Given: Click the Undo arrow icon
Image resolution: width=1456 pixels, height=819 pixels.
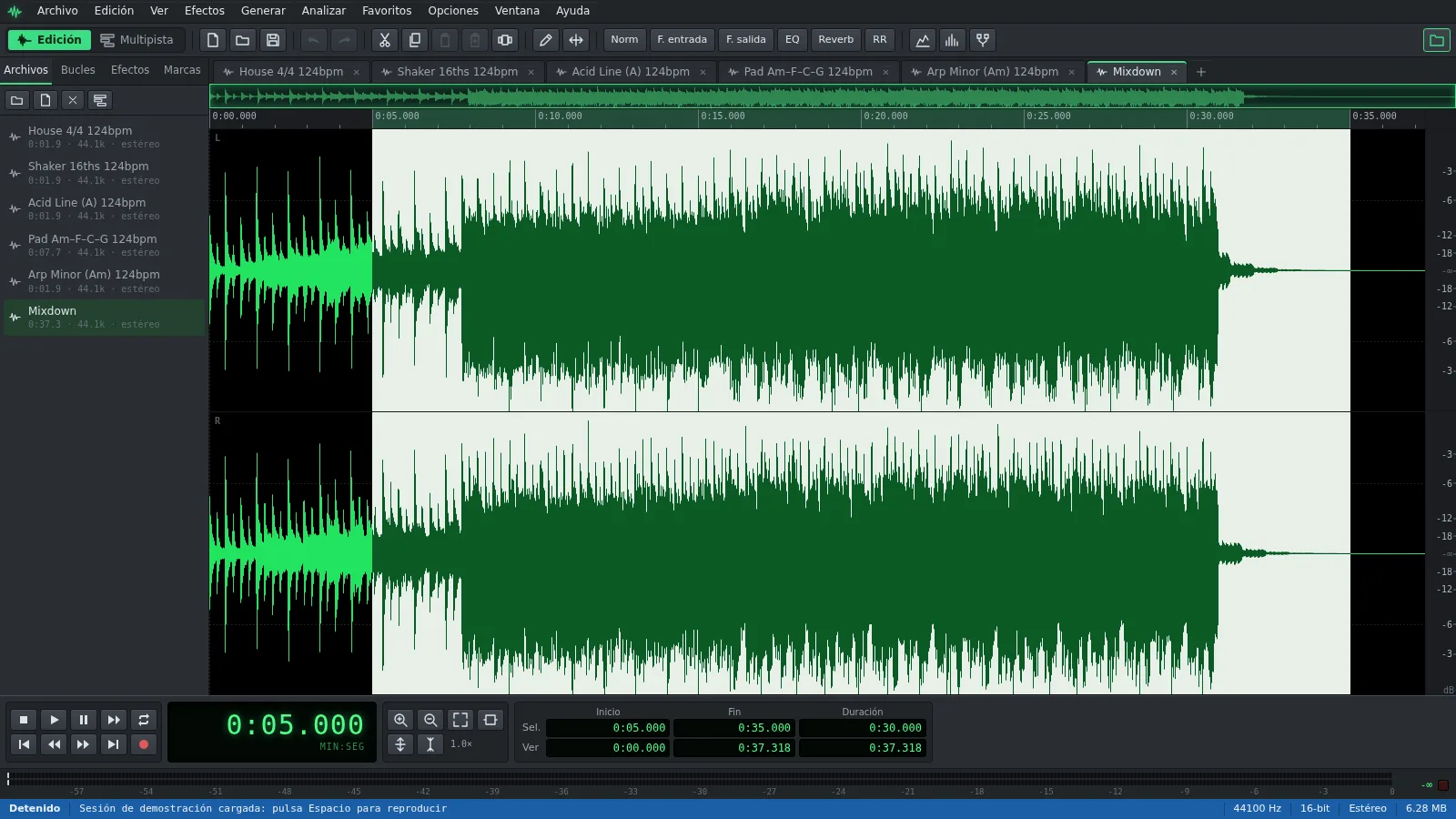Looking at the screenshot, I should (314, 40).
